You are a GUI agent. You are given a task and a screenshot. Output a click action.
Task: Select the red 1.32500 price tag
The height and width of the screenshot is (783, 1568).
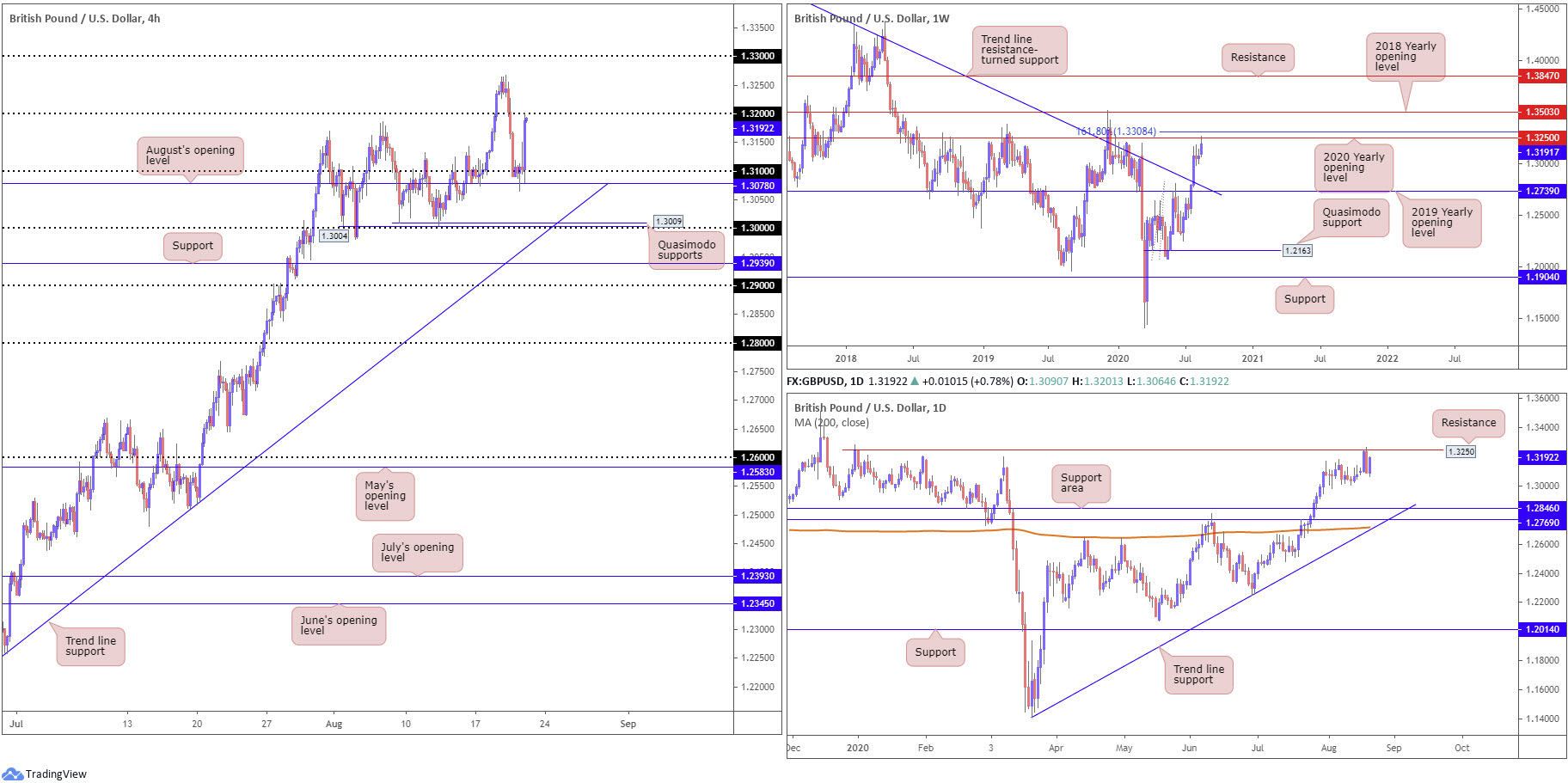tap(1541, 138)
